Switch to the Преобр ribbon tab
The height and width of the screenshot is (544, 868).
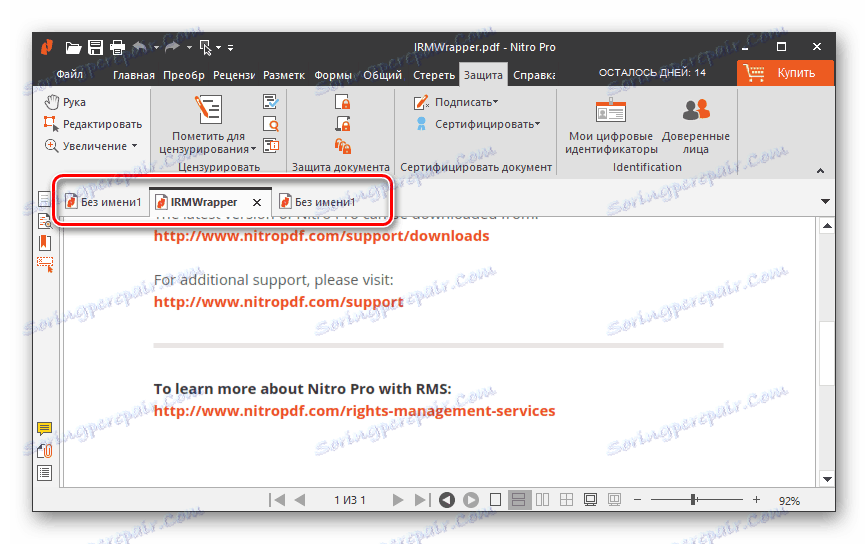point(184,75)
